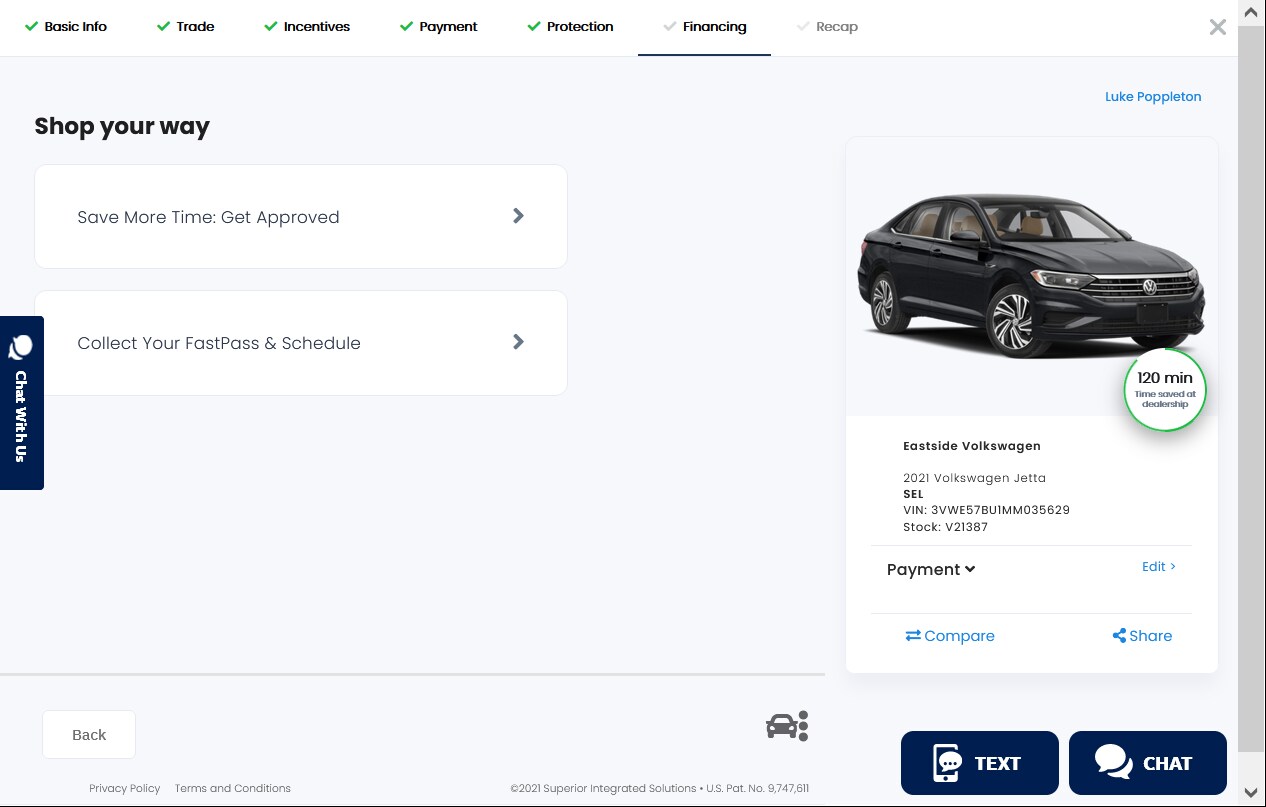Share this vehicle via Share link
Image resolution: width=1266 pixels, height=807 pixels.
[1142, 636]
